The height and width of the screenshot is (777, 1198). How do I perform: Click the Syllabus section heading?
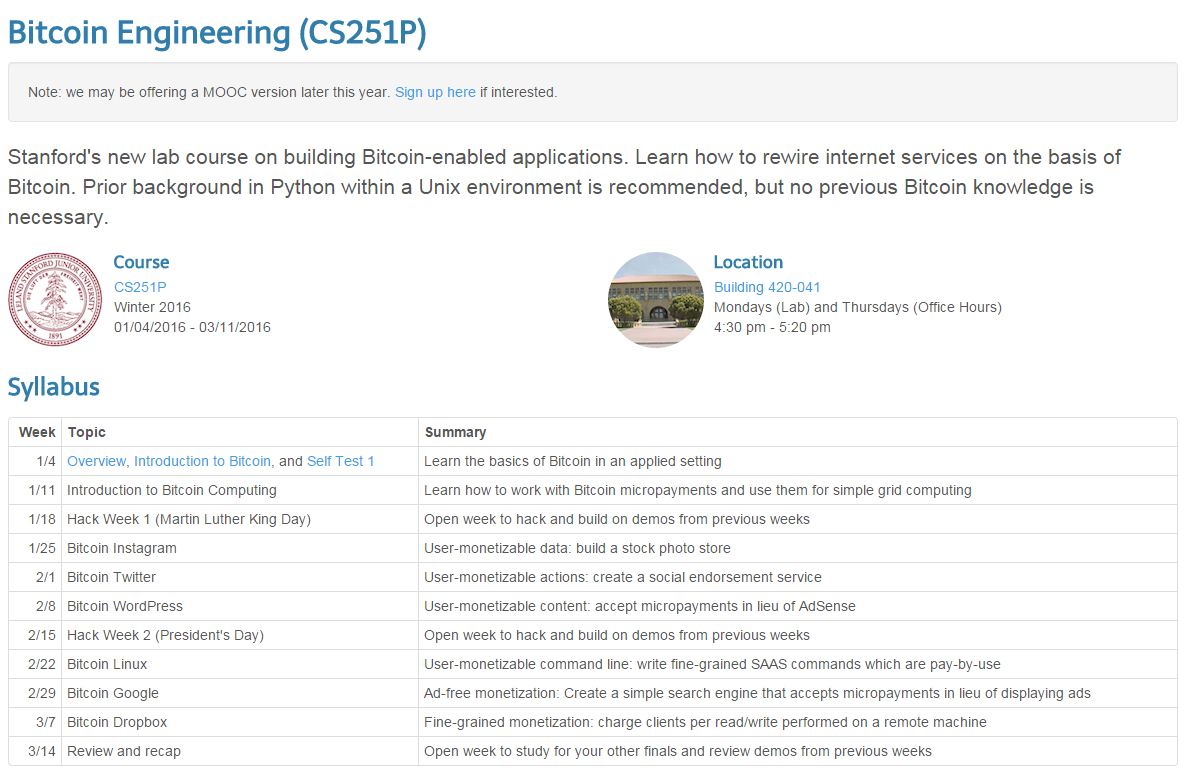[54, 387]
